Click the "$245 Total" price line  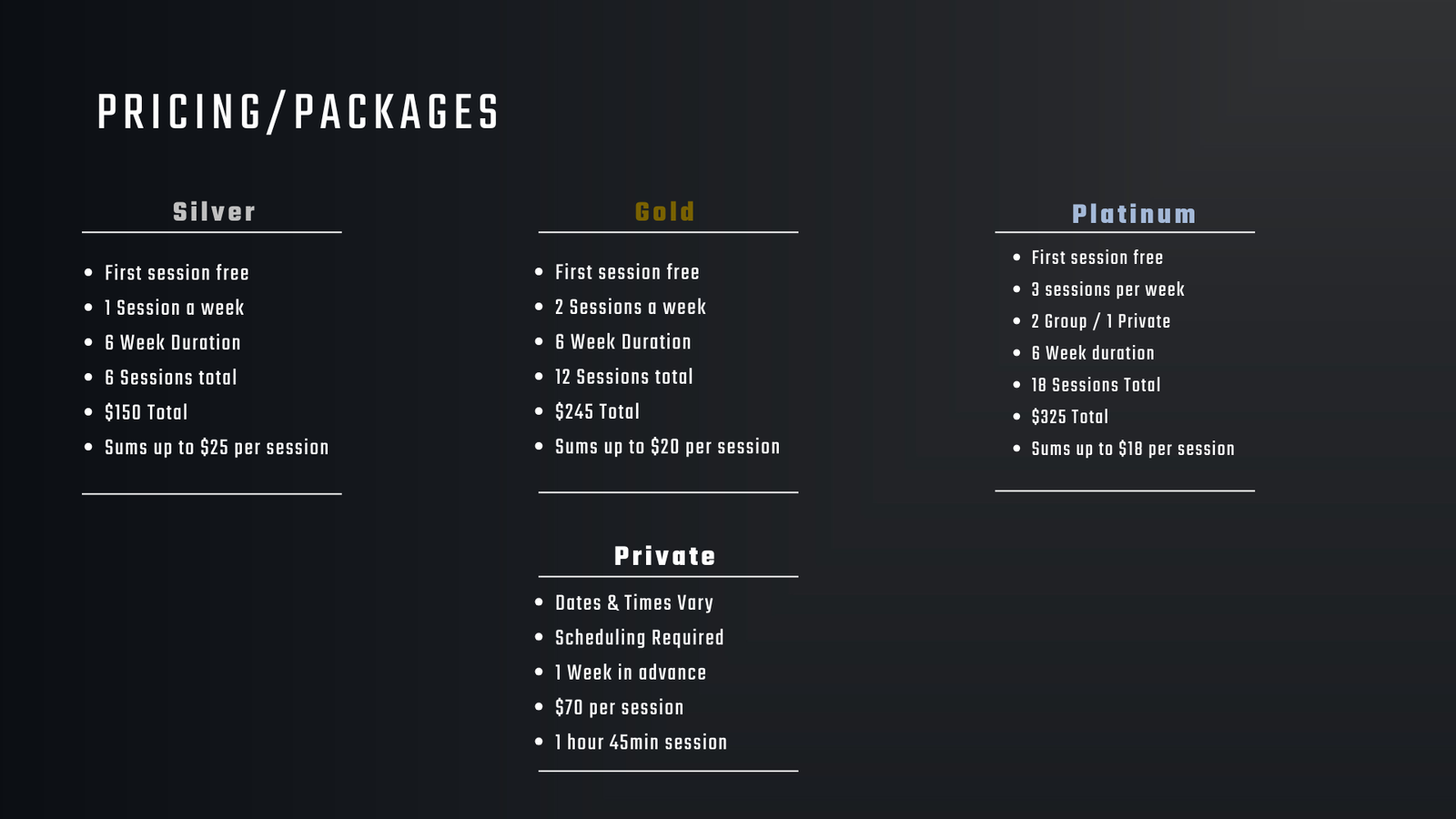tap(597, 411)
